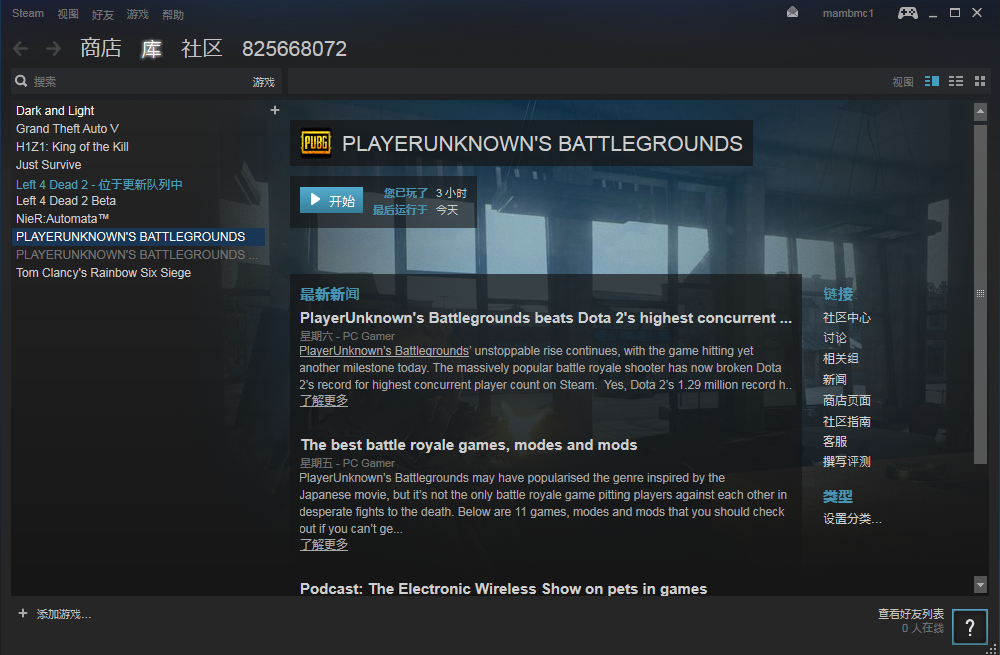
Task: Switch to grid view icon
Action: point(980,81)
